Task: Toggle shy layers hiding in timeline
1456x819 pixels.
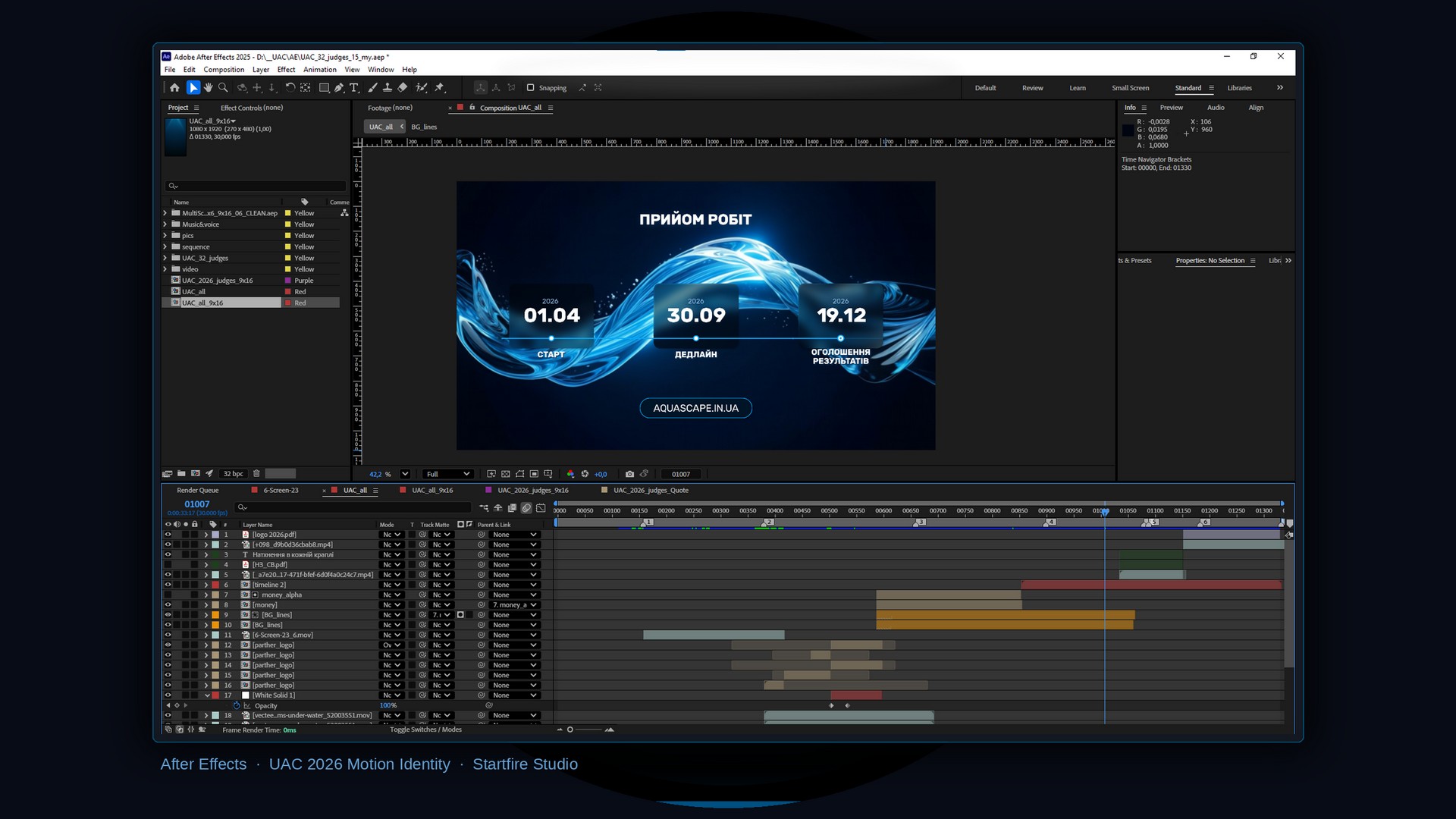Action: pos(498,508)
